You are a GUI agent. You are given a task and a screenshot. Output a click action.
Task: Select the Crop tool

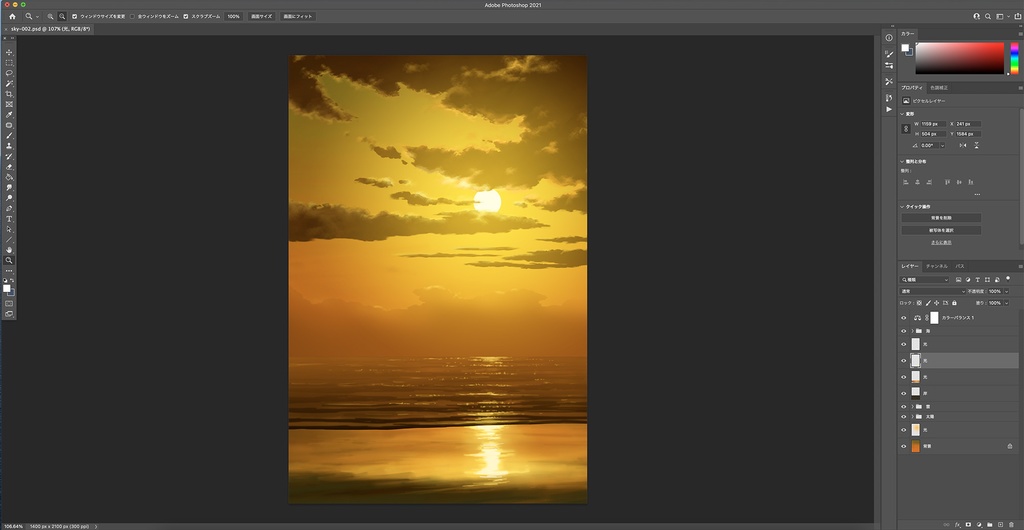(9, 94)
